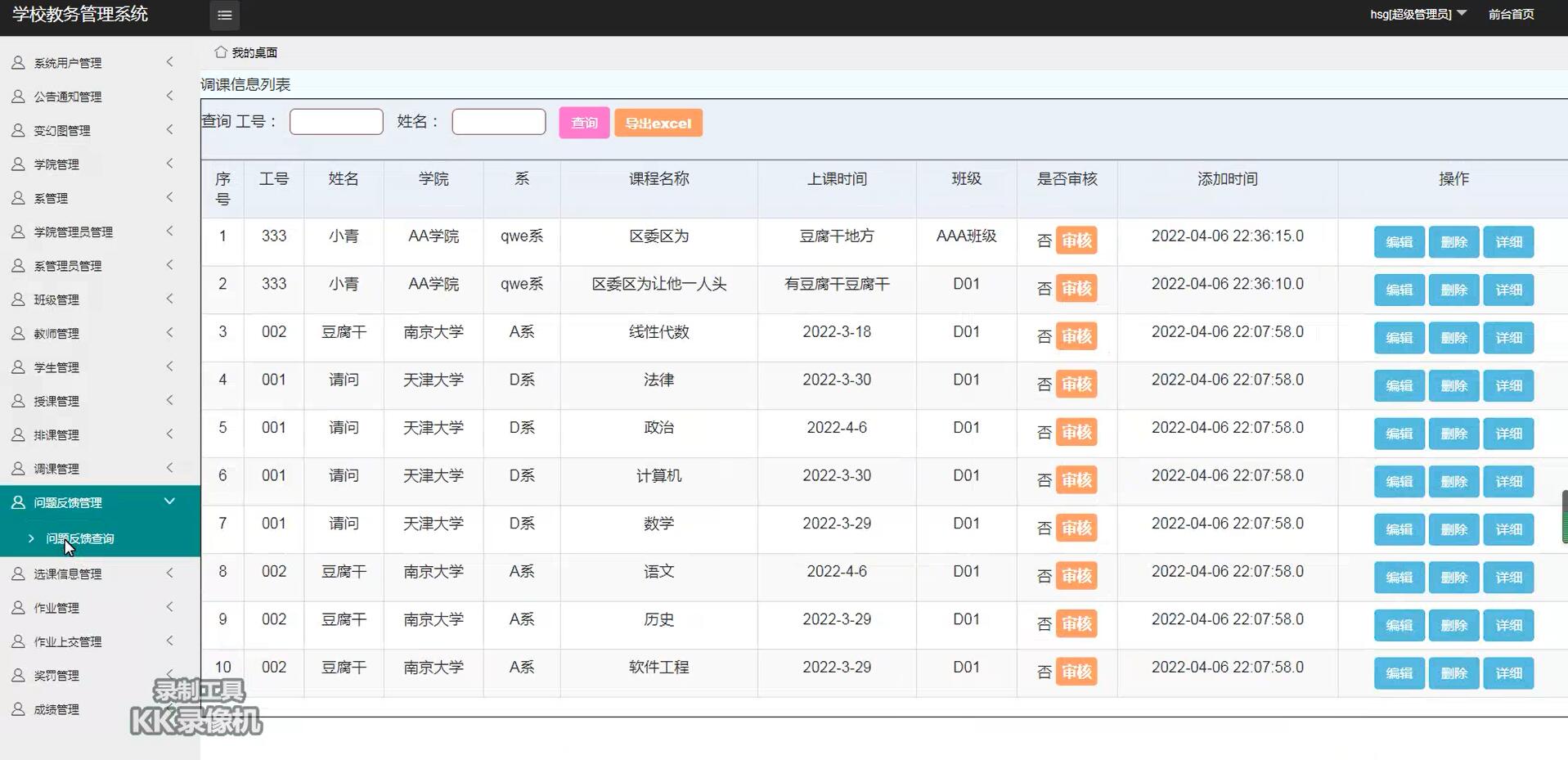Click the 教师管理 sidebar icon
1568x760 pixels.
point(18,333)
